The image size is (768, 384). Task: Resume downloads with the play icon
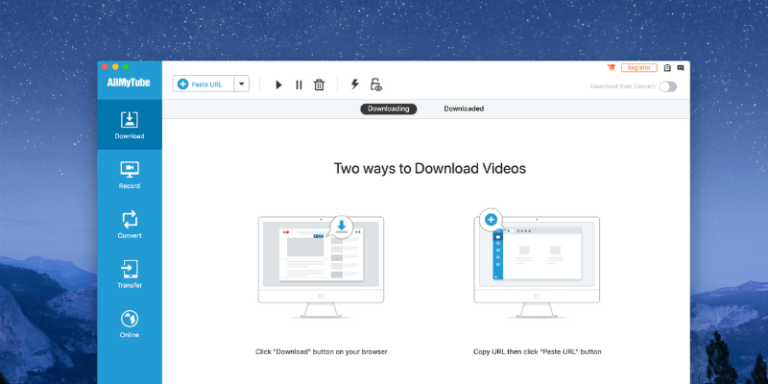(x=279, y=85)
